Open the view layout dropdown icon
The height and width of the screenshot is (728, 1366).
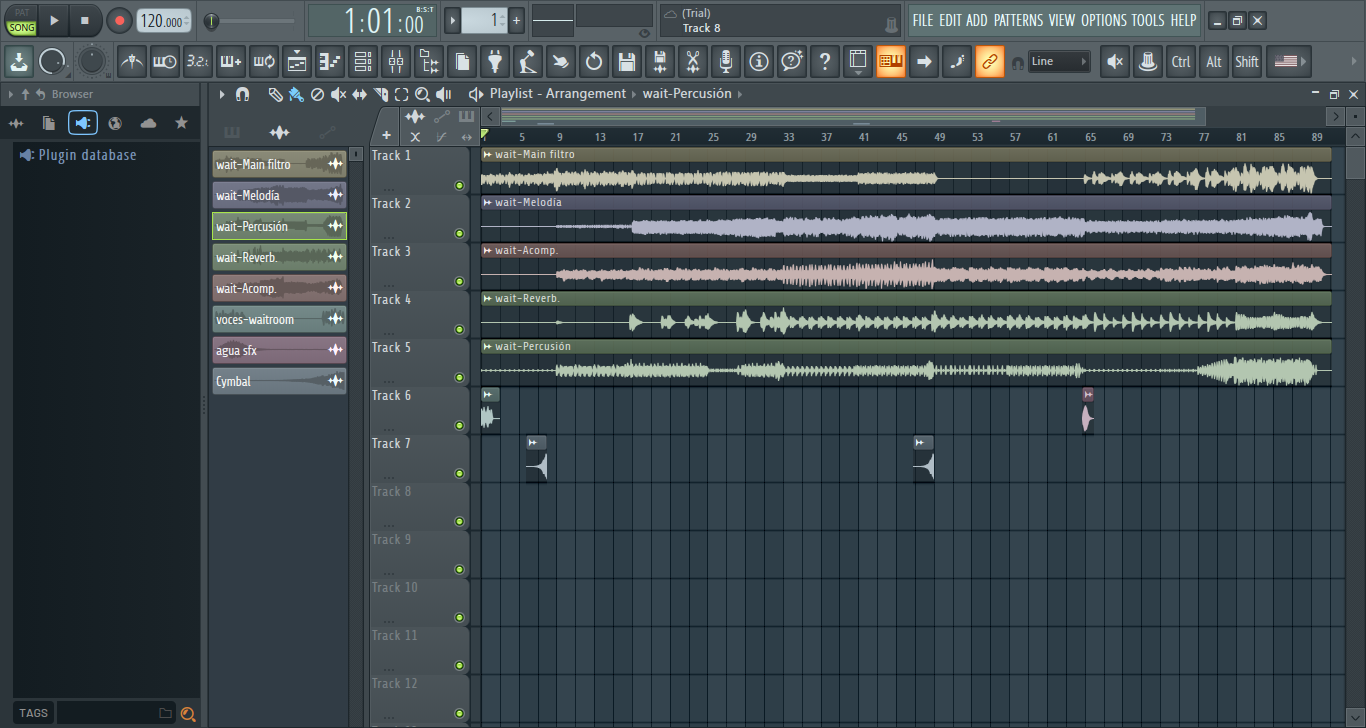click(x=857, y=62)
